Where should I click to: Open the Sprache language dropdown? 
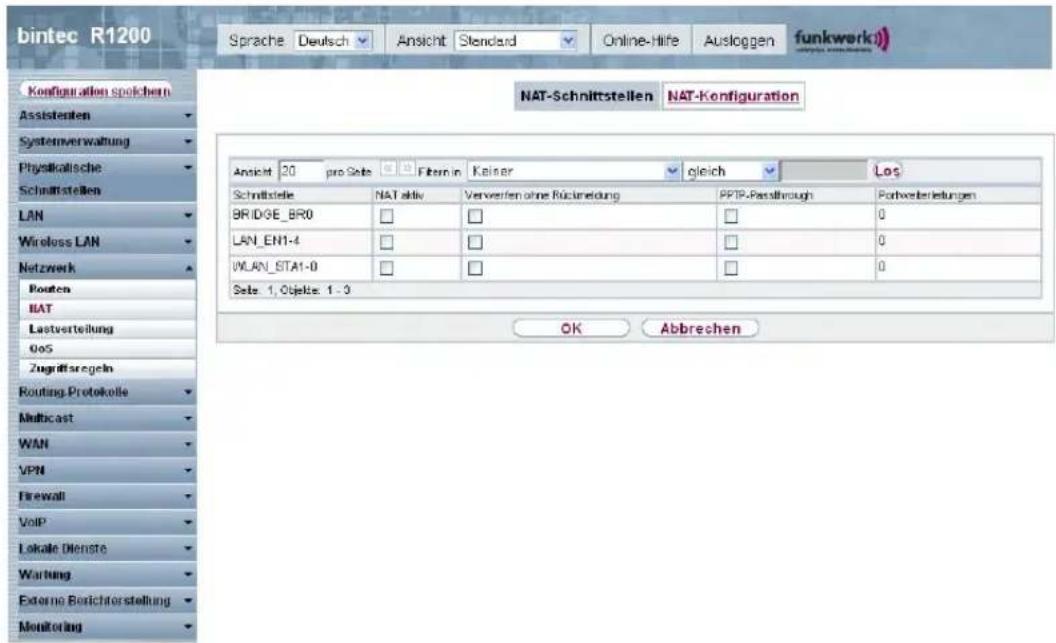coord(333,41)
